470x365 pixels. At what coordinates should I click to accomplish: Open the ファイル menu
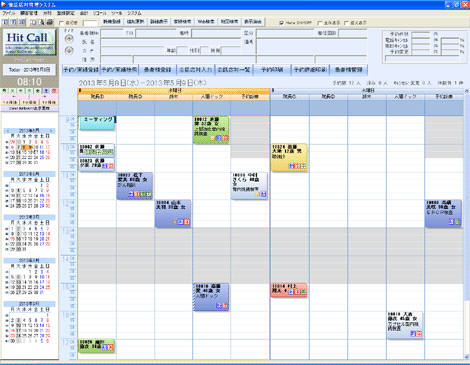pyautogui.click(x=9, y=13)
